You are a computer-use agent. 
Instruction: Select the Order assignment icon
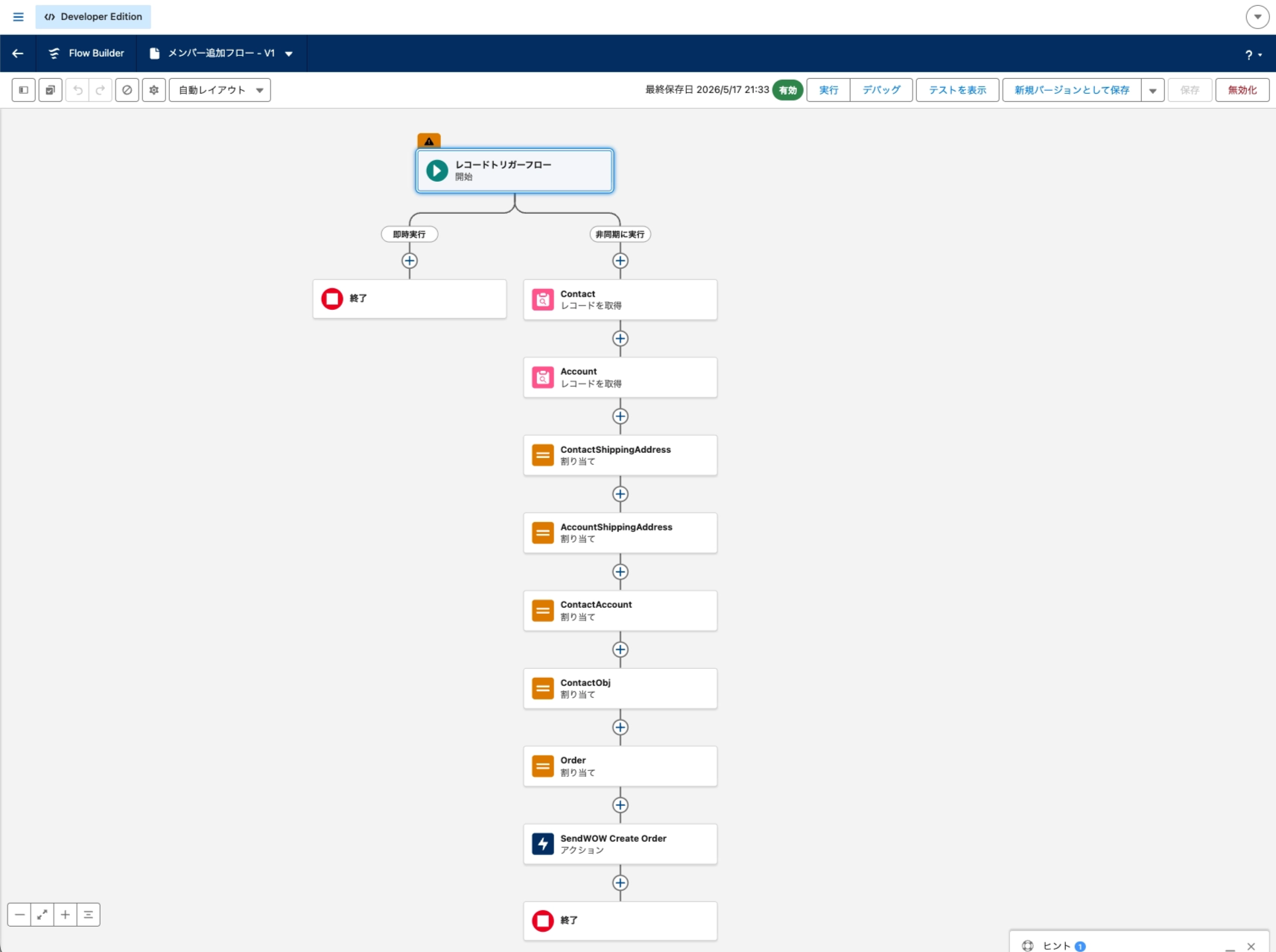click(543, 766)
